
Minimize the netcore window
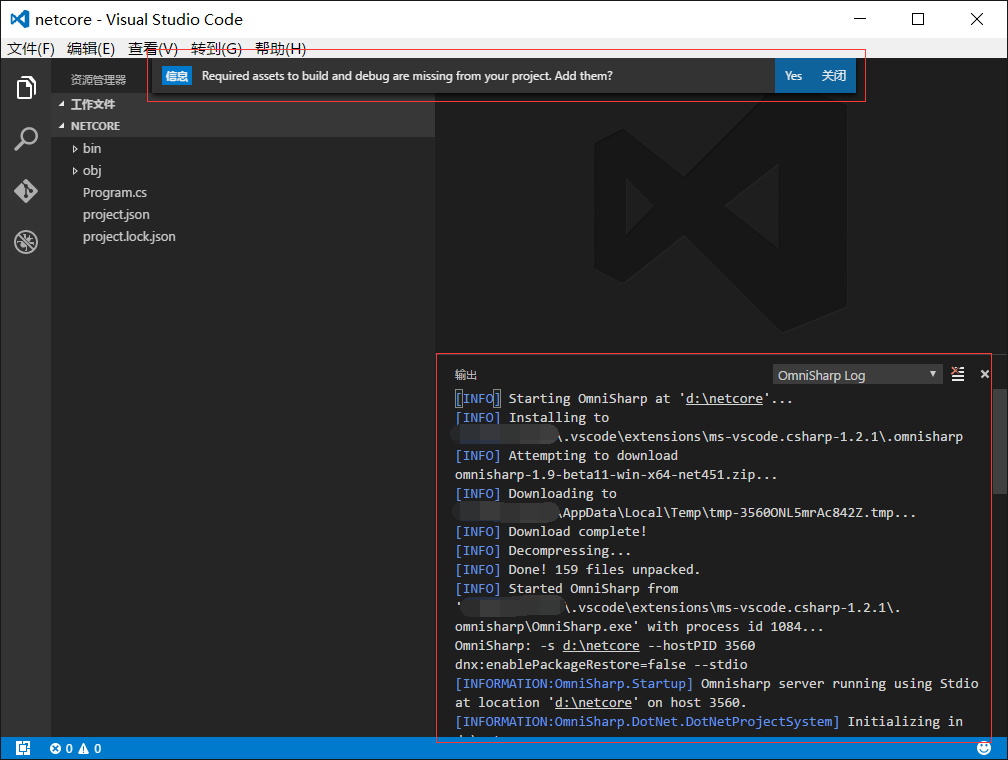(860, 19)
